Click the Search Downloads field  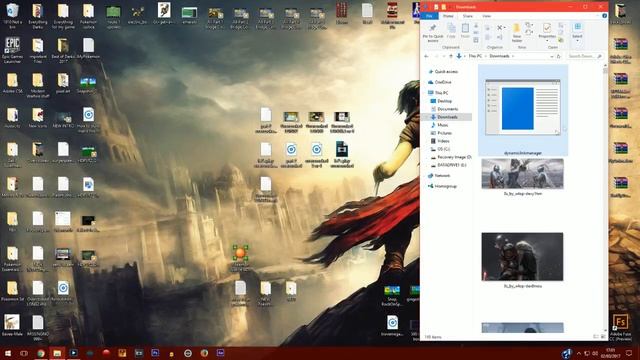click(x=584, y=56)
